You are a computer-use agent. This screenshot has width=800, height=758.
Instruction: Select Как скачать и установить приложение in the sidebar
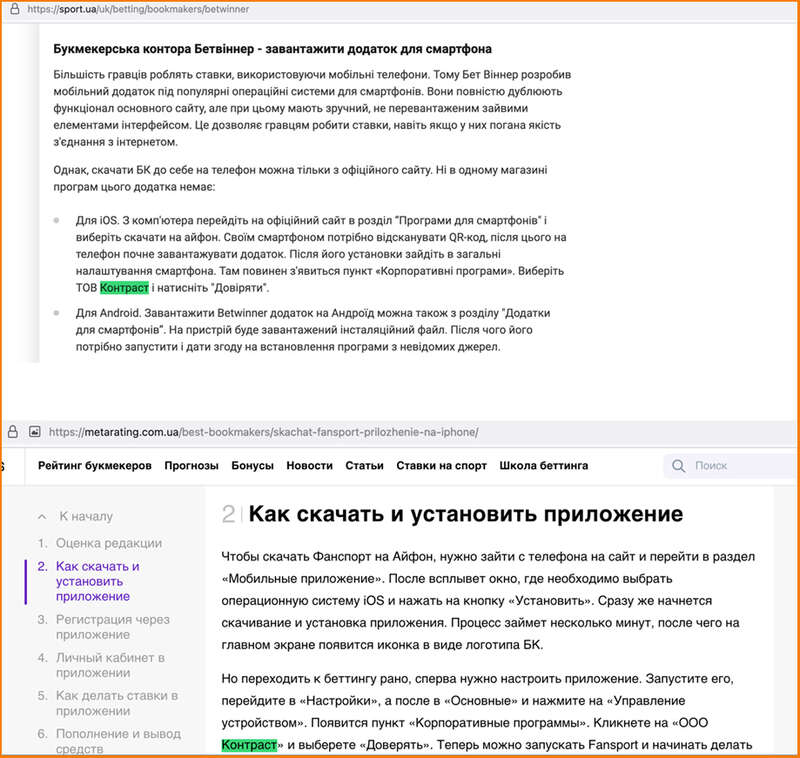[98, 581]
